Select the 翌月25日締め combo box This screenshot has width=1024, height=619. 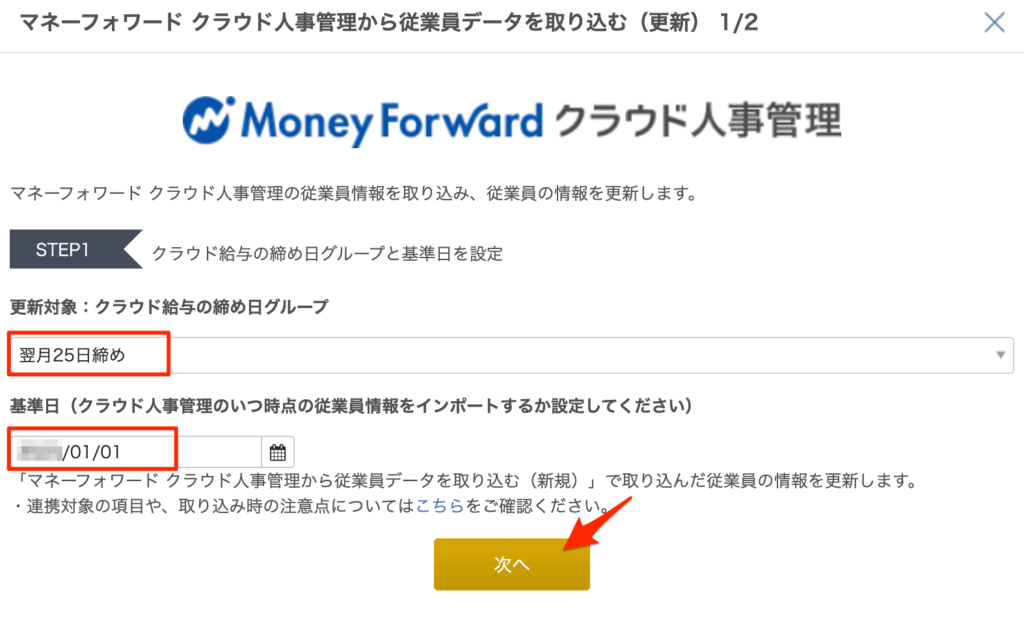[x=510, y=355]
